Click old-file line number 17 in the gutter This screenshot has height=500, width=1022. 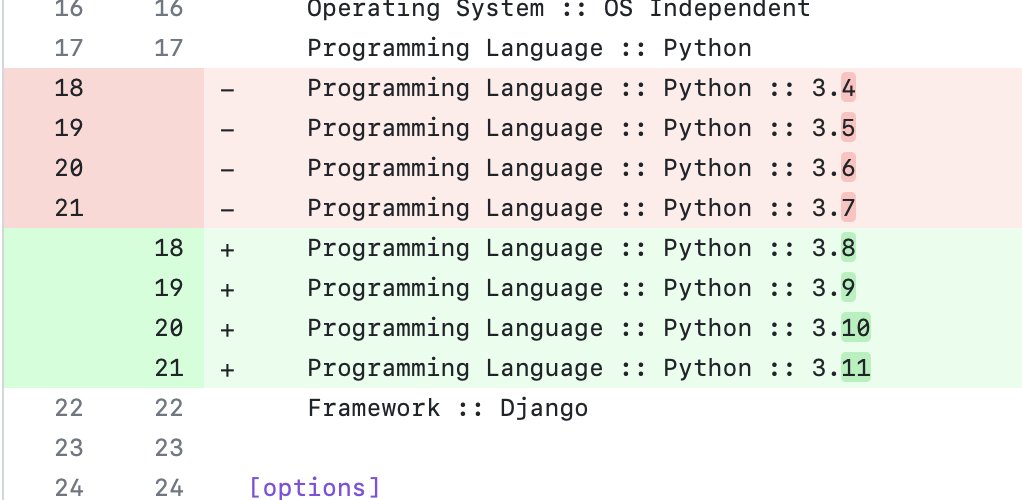(x=69, y=48)
